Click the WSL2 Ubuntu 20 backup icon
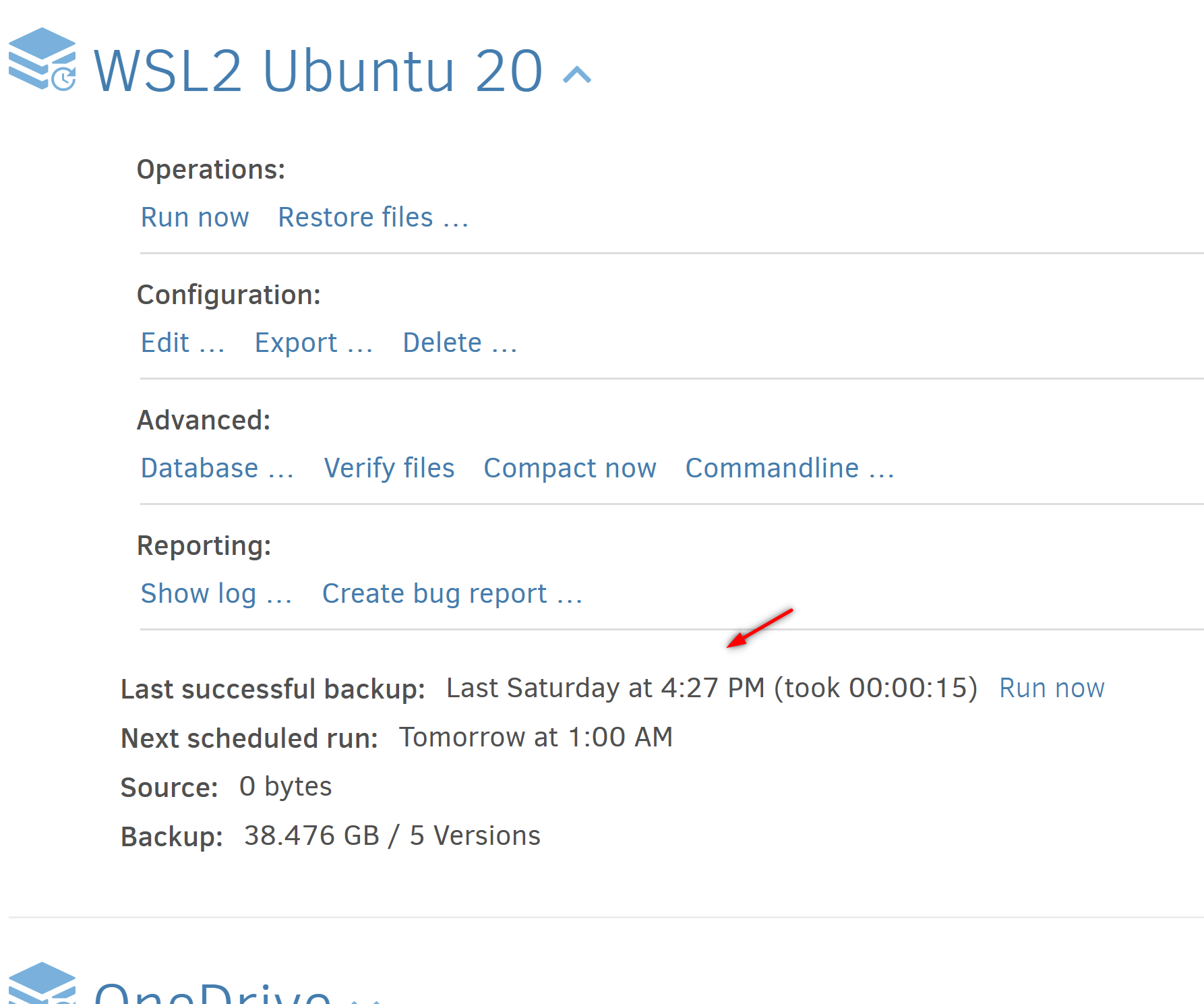 42,59
